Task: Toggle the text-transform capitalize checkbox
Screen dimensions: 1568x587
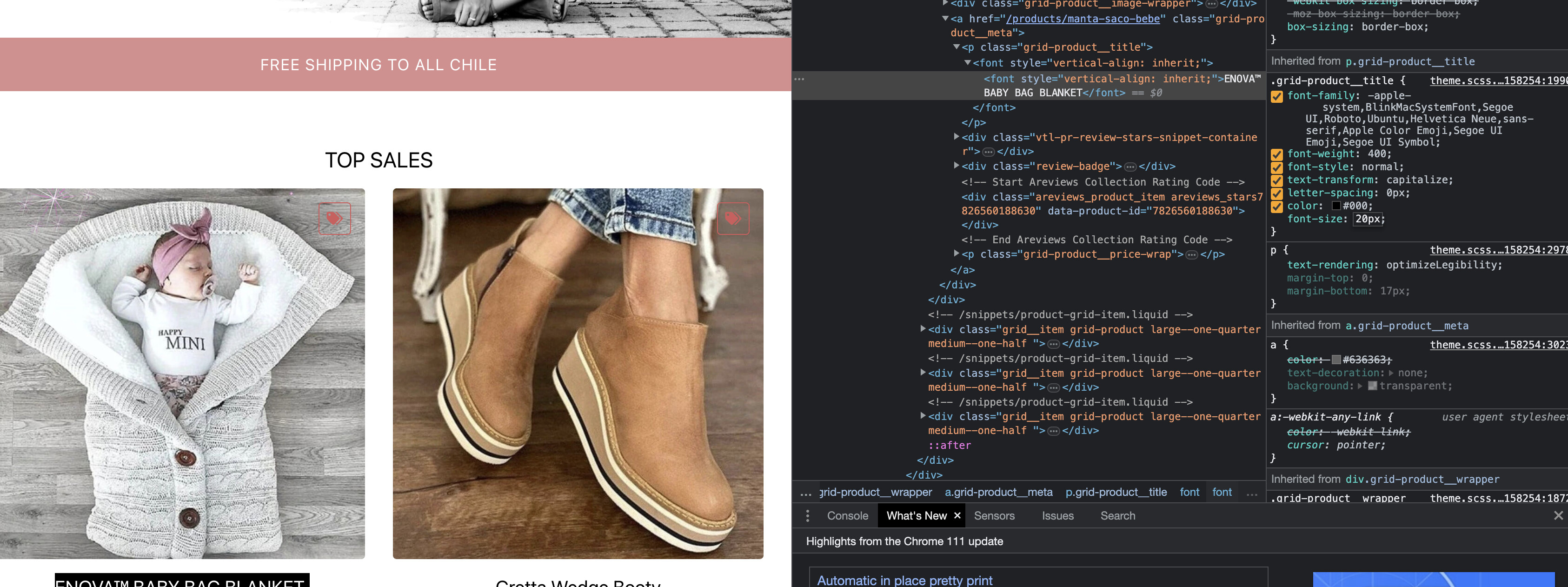Action: tap(1277, 180)
